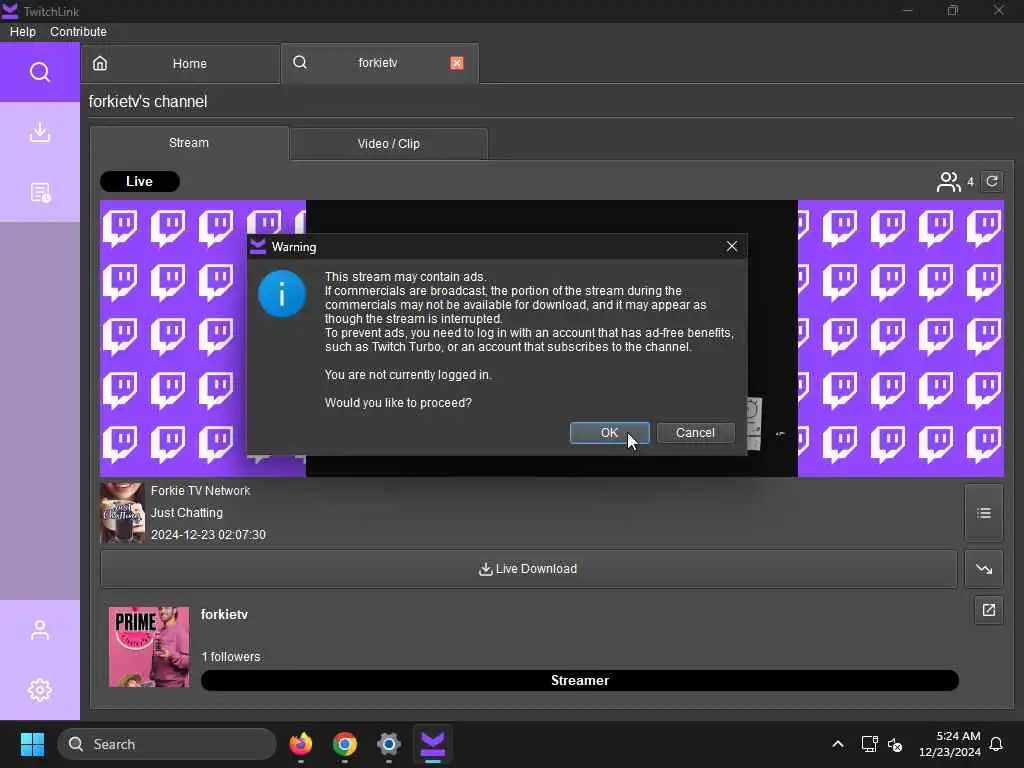The height and width of the screenshot is (768, 1024).
Task: Click the live stream preview image
Action: click(552, 338)
